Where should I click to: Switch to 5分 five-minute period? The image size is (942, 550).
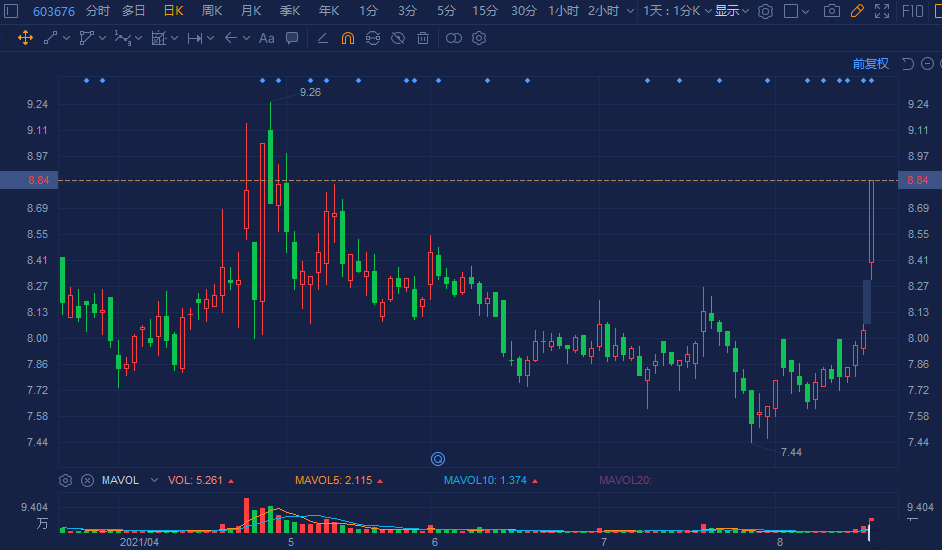pos(446,11)
